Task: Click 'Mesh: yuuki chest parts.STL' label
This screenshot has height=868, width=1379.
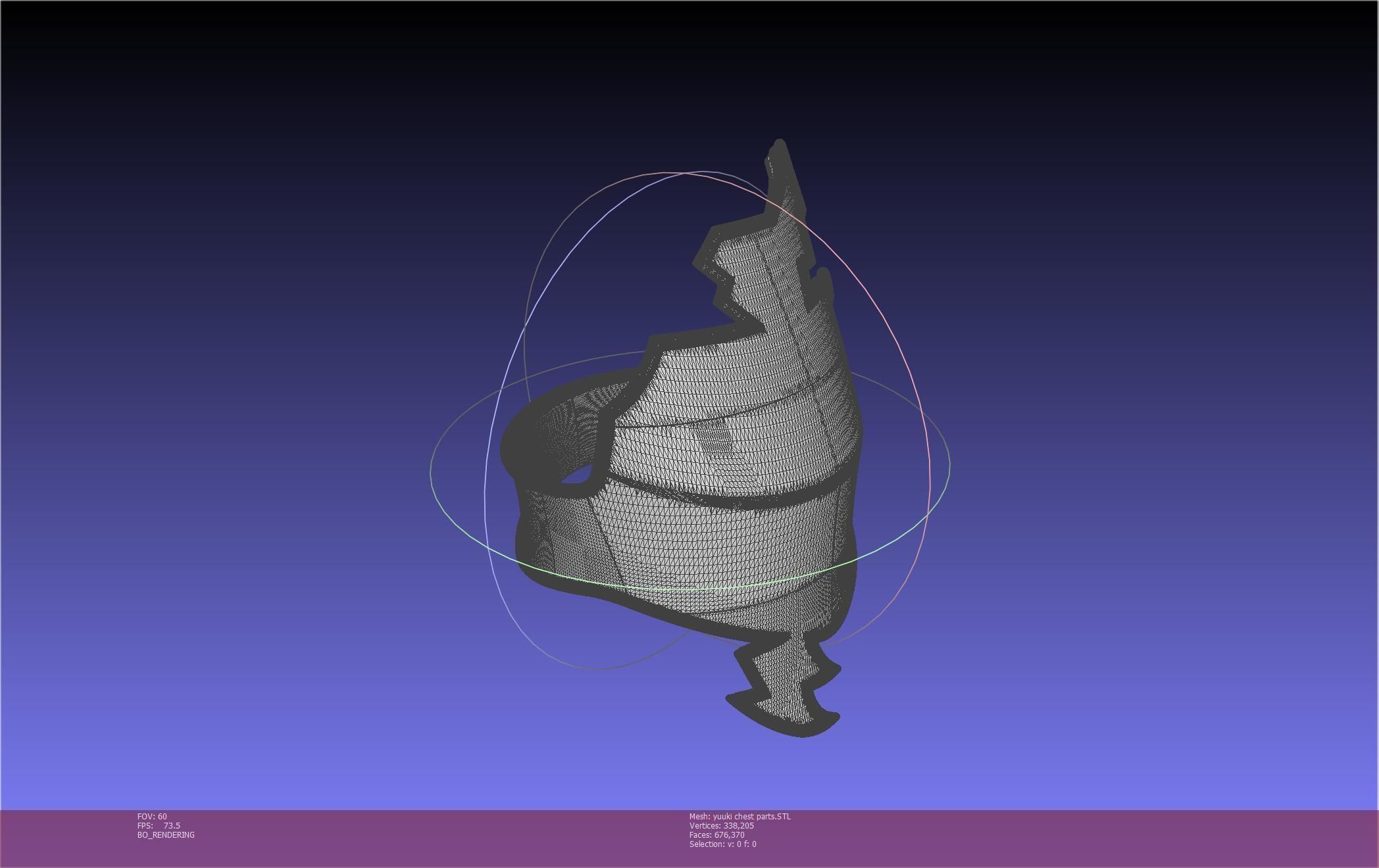Action: coord(740,816)
